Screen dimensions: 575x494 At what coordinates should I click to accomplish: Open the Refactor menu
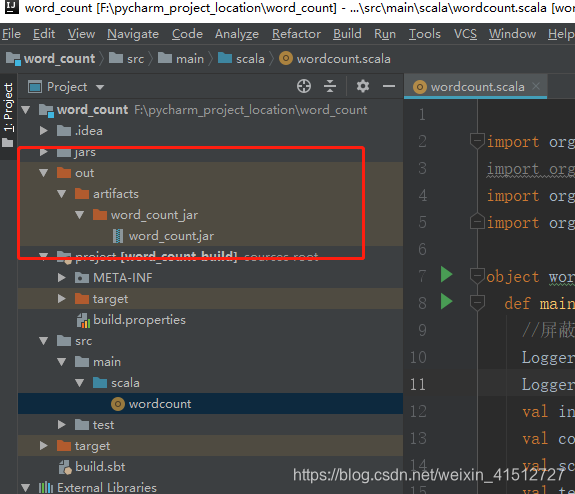[296, 34]
